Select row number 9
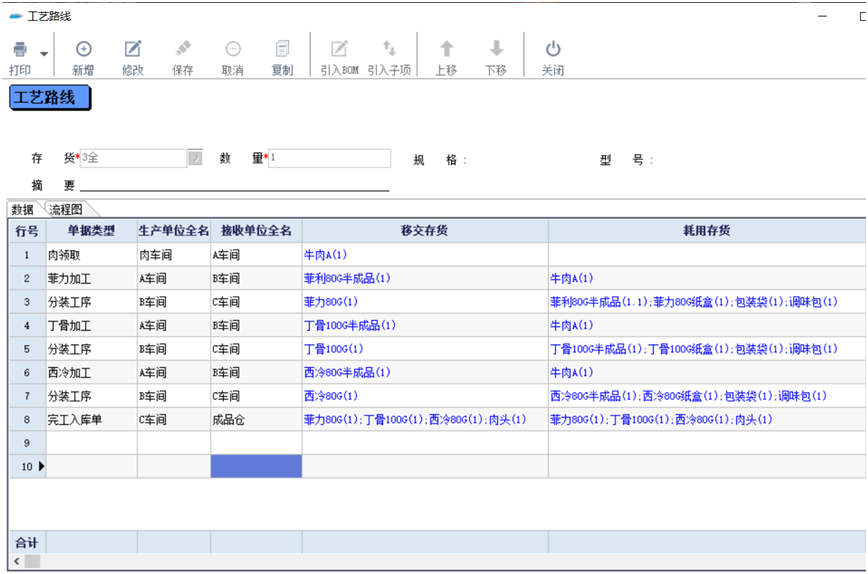The height and width of the screenshot is (574, 868). [x=27, y=443]
